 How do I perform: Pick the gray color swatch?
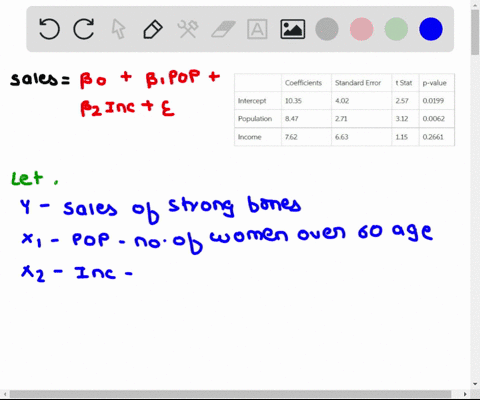coord(327,29)
